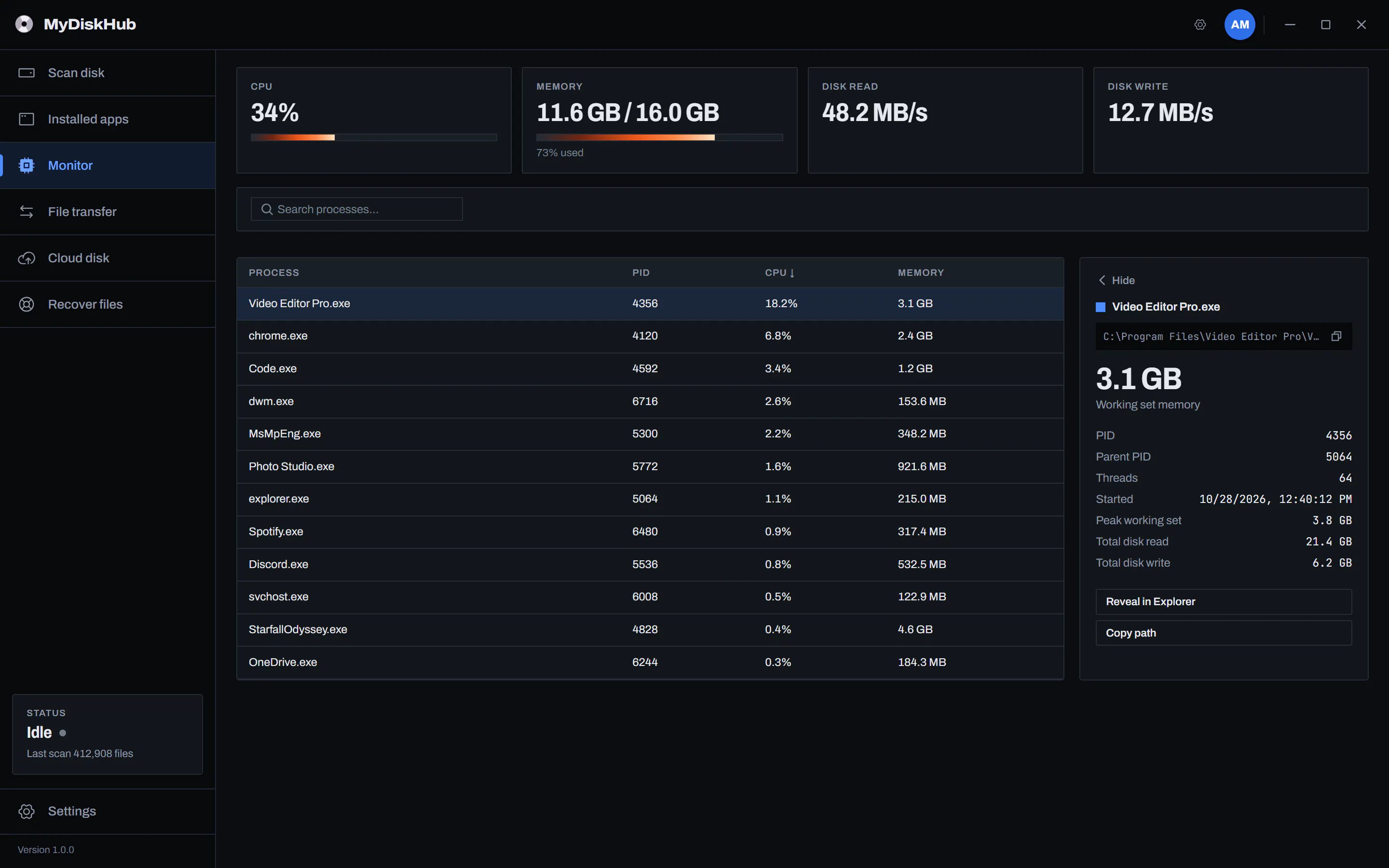Image resolution: width=1389 pixels, height=868 pixels.
Task: Select the MsMpEng.exe process row
Action: [650, 434]
